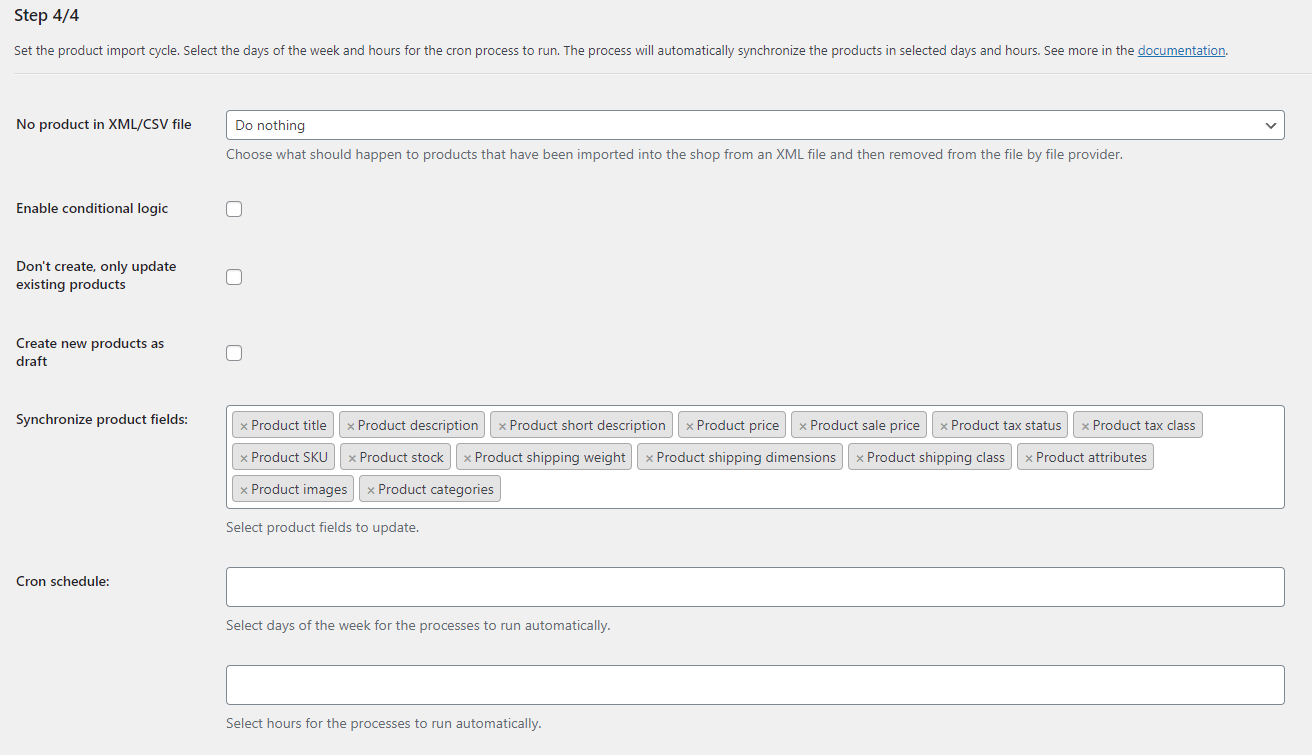Click the Cron schedule days of week field
Screen dimensions: 1312x755
(755, 587)
